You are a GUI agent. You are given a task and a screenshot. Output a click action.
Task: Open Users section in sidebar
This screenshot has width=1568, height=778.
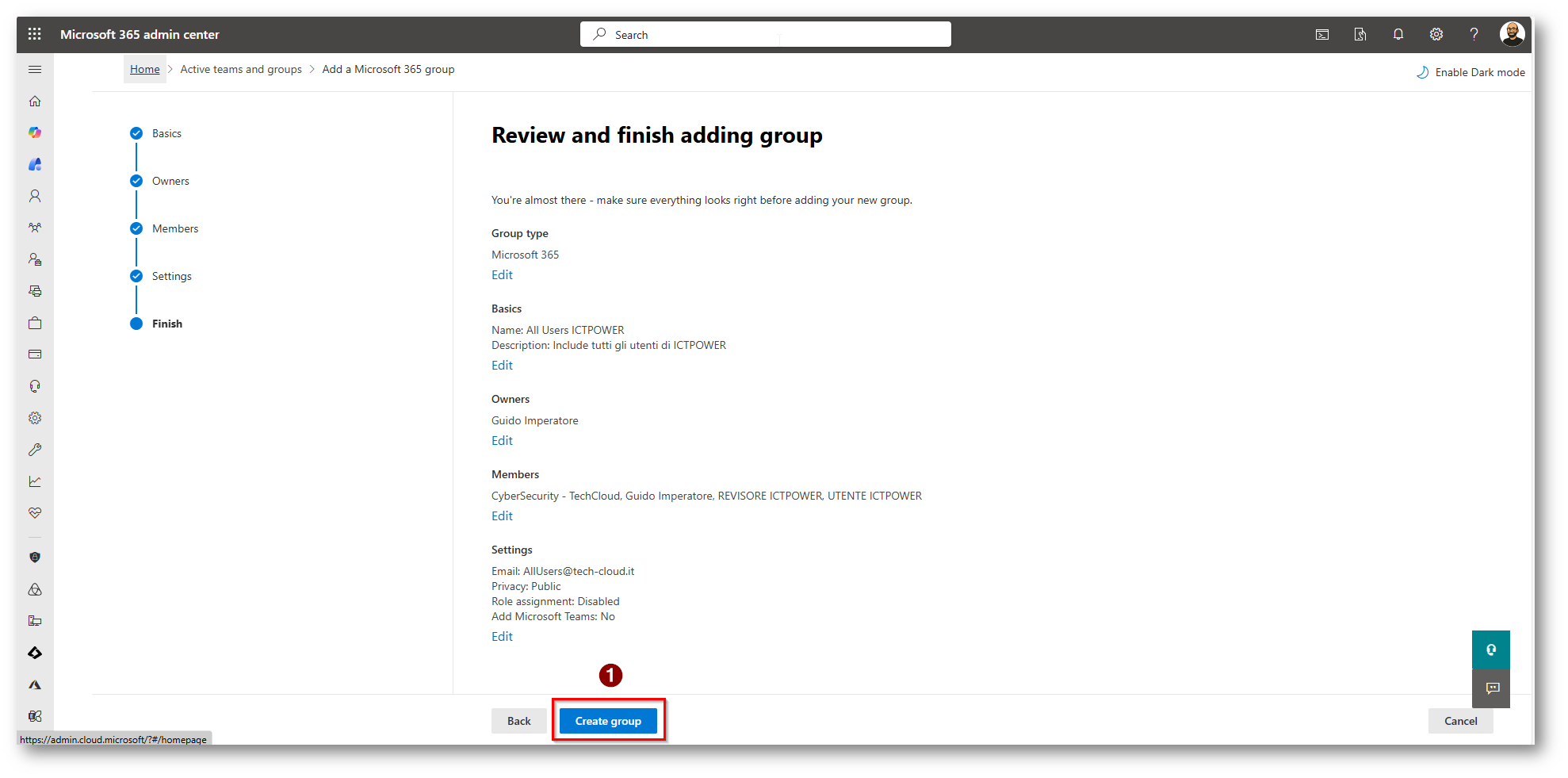coord(35,196)
